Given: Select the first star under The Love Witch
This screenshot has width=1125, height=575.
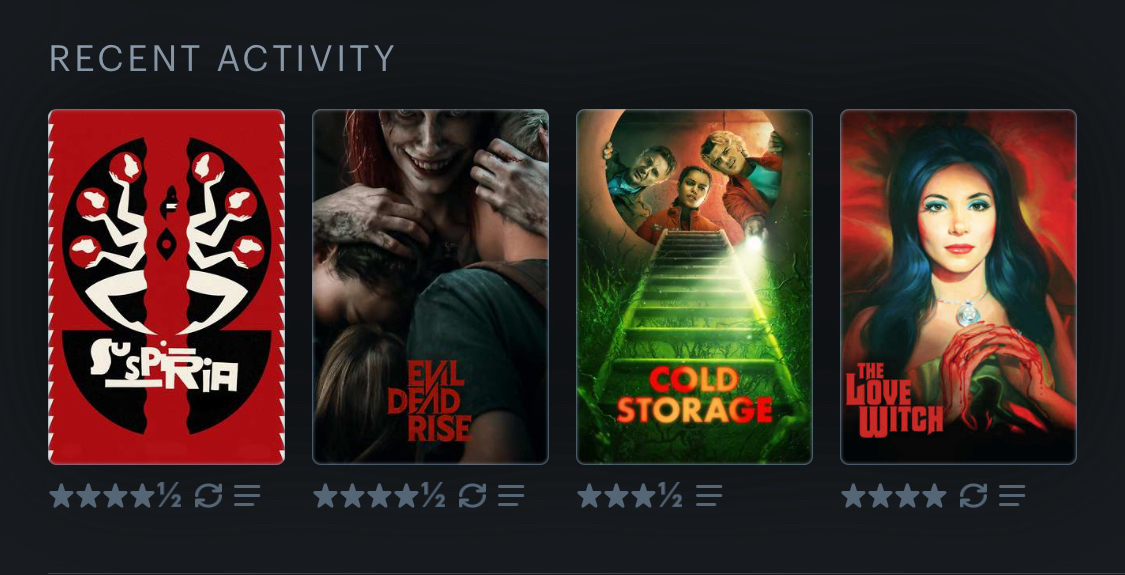Looking at the screenshot, I should coord(854,495).
